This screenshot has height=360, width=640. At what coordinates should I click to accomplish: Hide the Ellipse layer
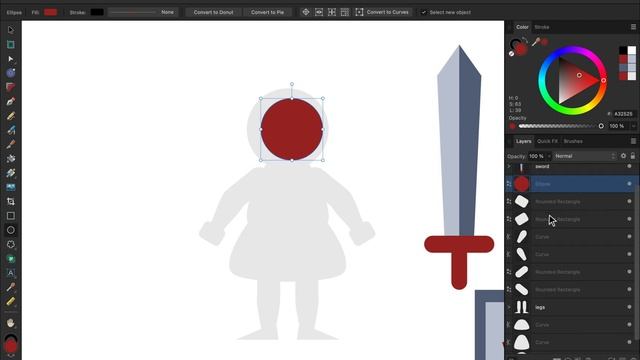coord(629,184)
